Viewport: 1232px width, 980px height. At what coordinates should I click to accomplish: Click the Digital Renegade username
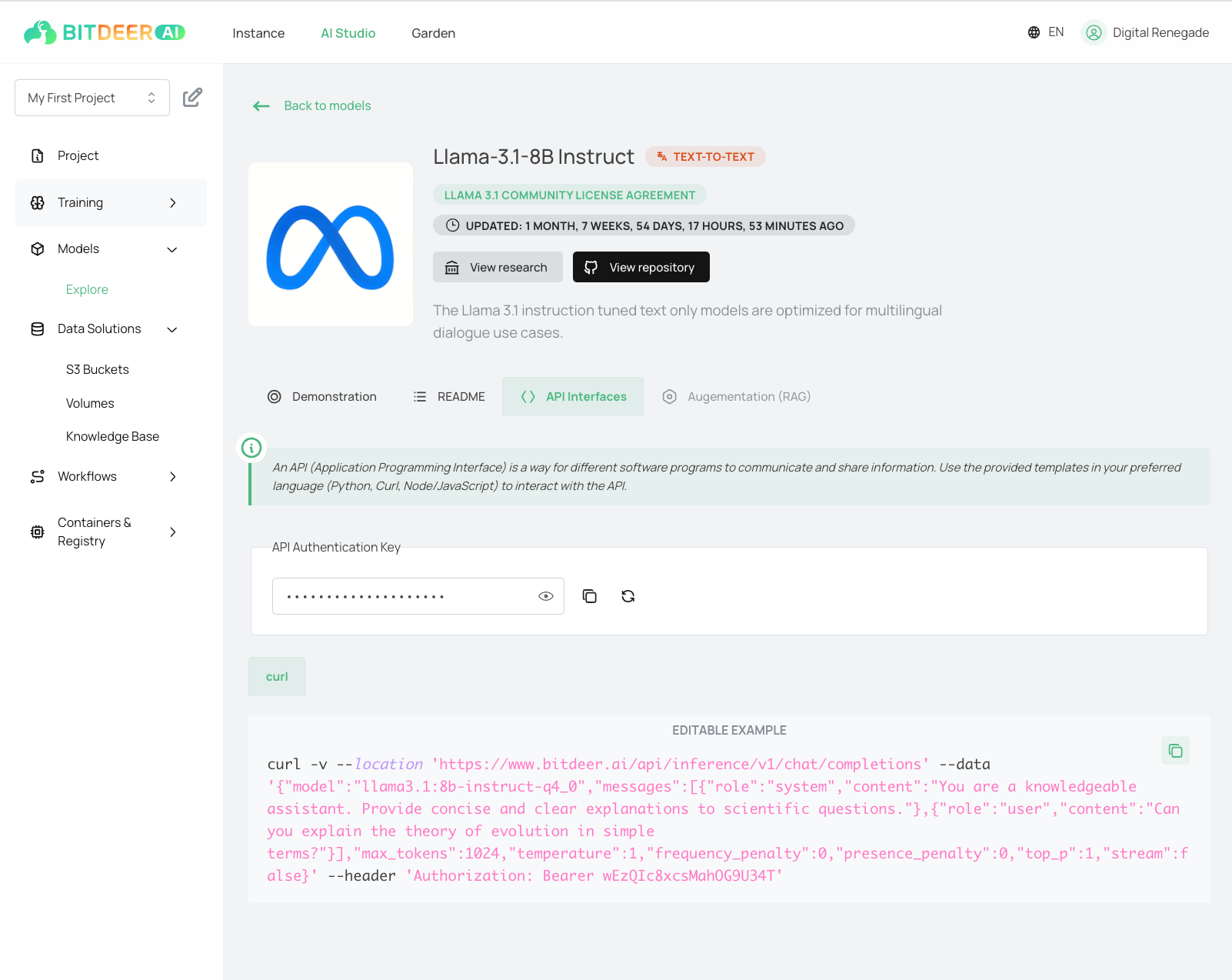(x=1160, y=32)
